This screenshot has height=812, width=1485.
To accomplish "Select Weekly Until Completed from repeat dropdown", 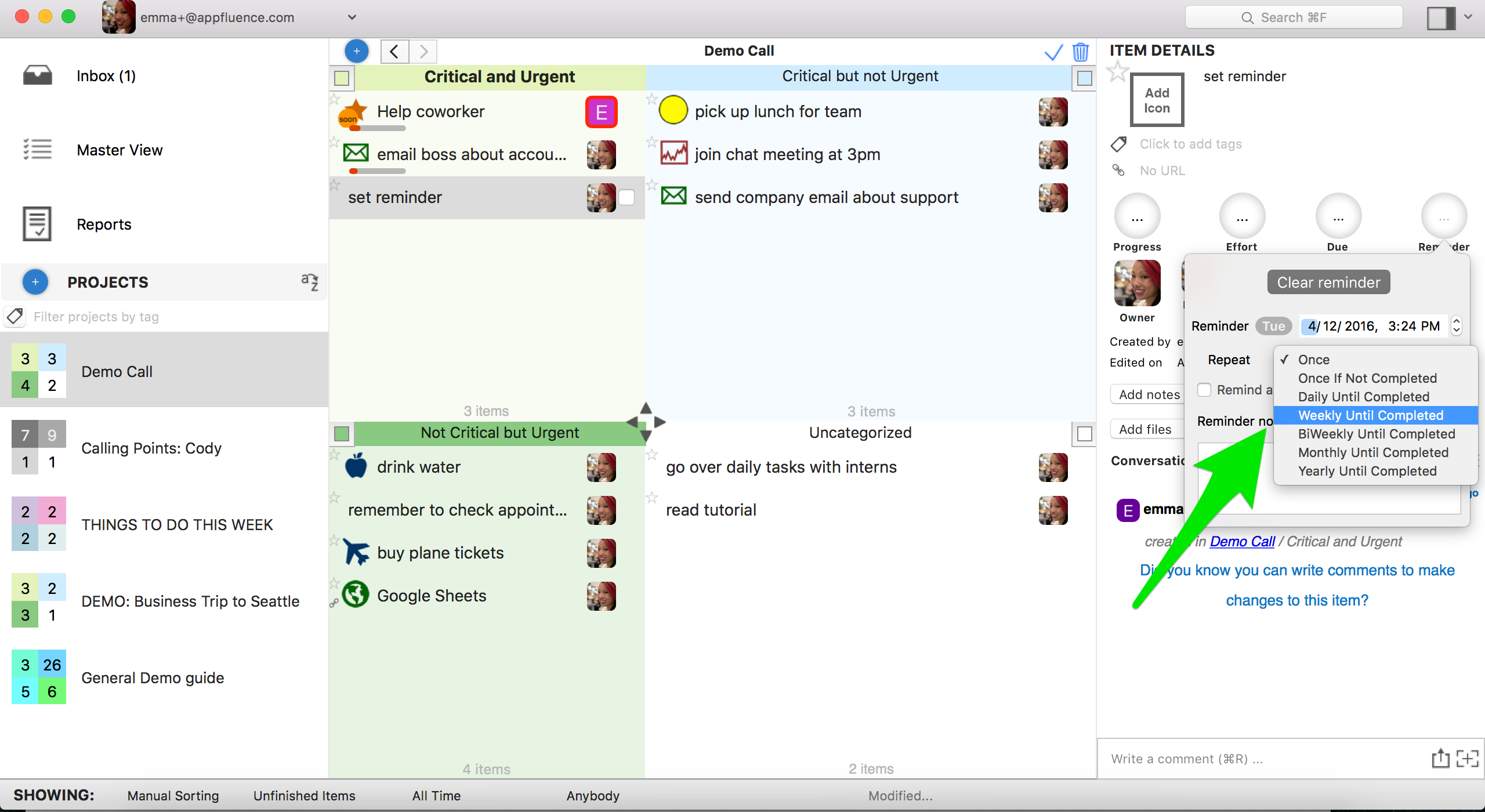I will (1371, 415).
